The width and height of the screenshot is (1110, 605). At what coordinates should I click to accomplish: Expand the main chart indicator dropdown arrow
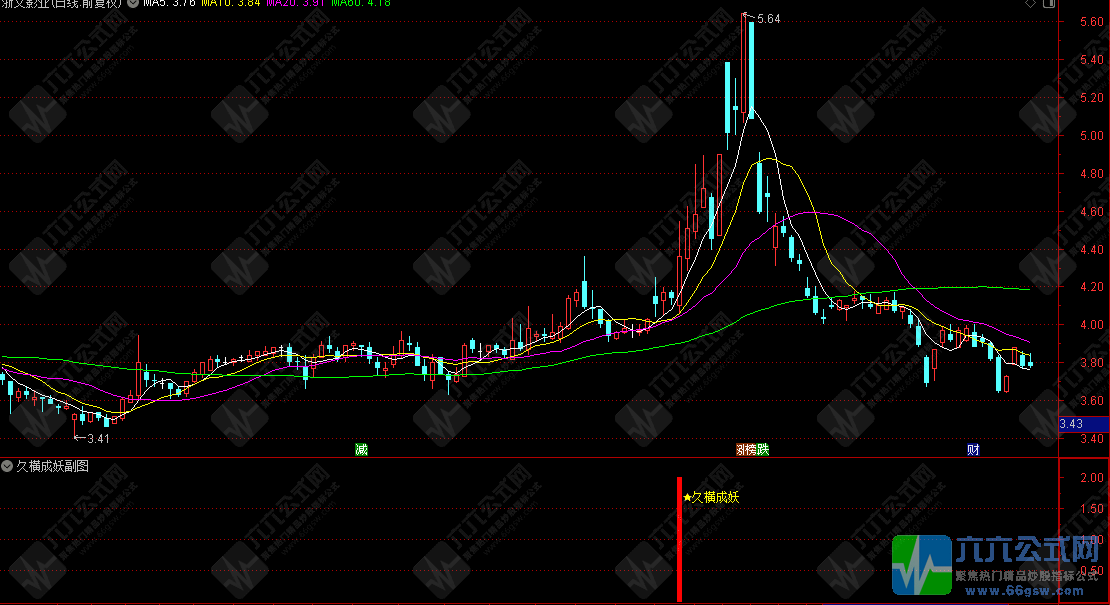pyautogui.click(x=134, y=3)
